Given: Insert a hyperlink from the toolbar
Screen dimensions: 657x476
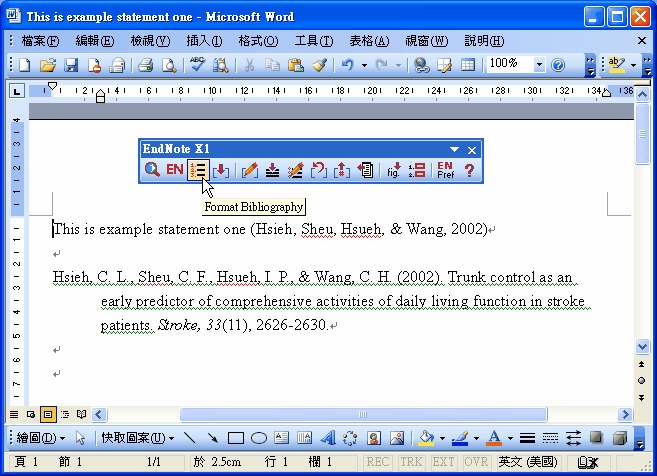Looking at the screenshot, I should point(421,65).
